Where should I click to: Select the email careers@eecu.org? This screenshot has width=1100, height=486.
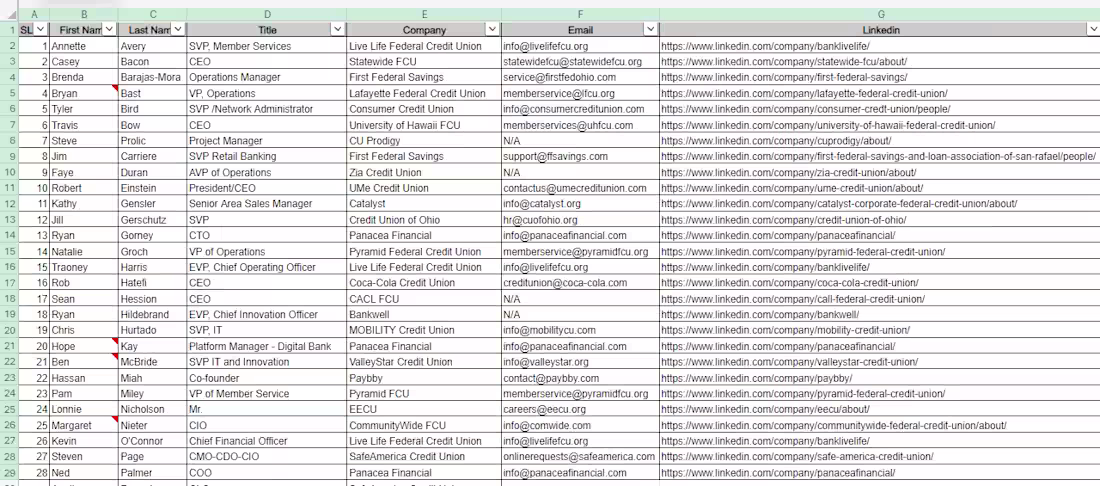pyautogui.click(x=544, y=410)
